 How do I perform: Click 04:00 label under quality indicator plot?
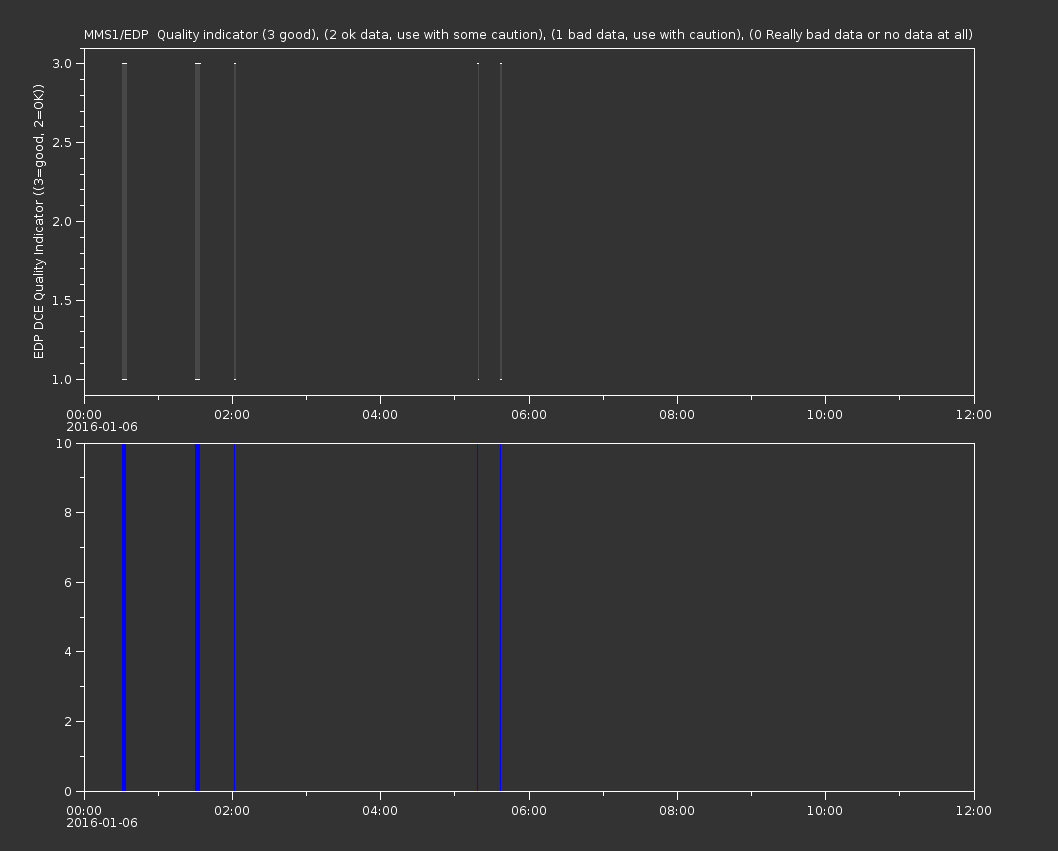tap(380, 414)
